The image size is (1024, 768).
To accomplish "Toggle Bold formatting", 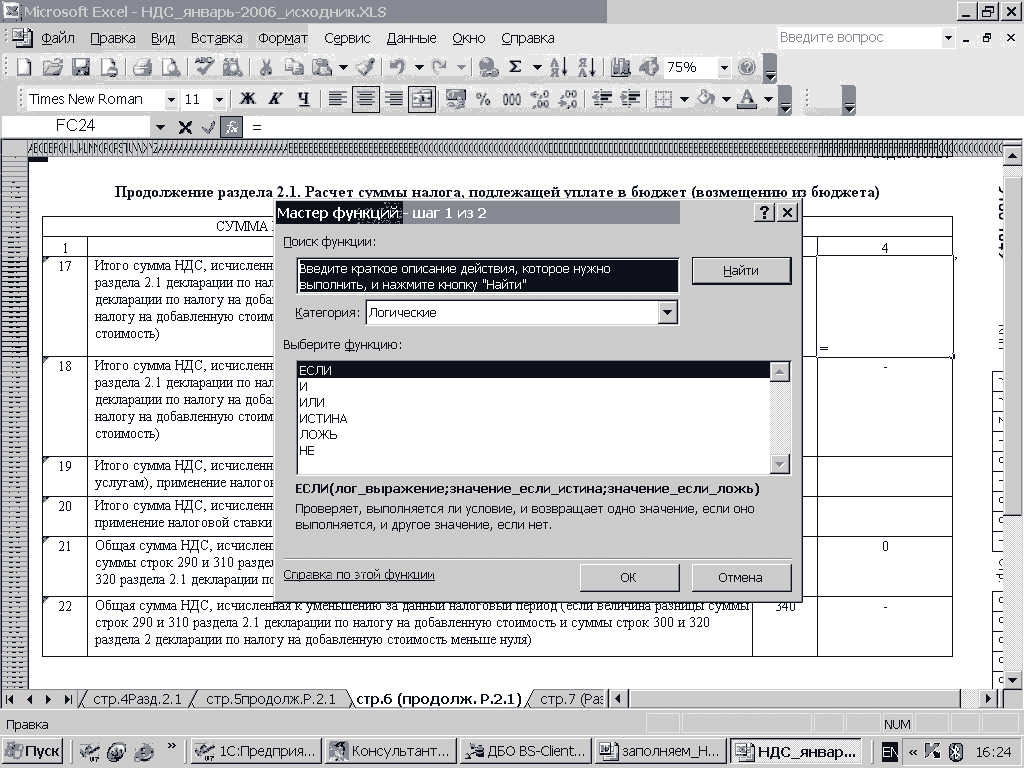I will 247,99.
